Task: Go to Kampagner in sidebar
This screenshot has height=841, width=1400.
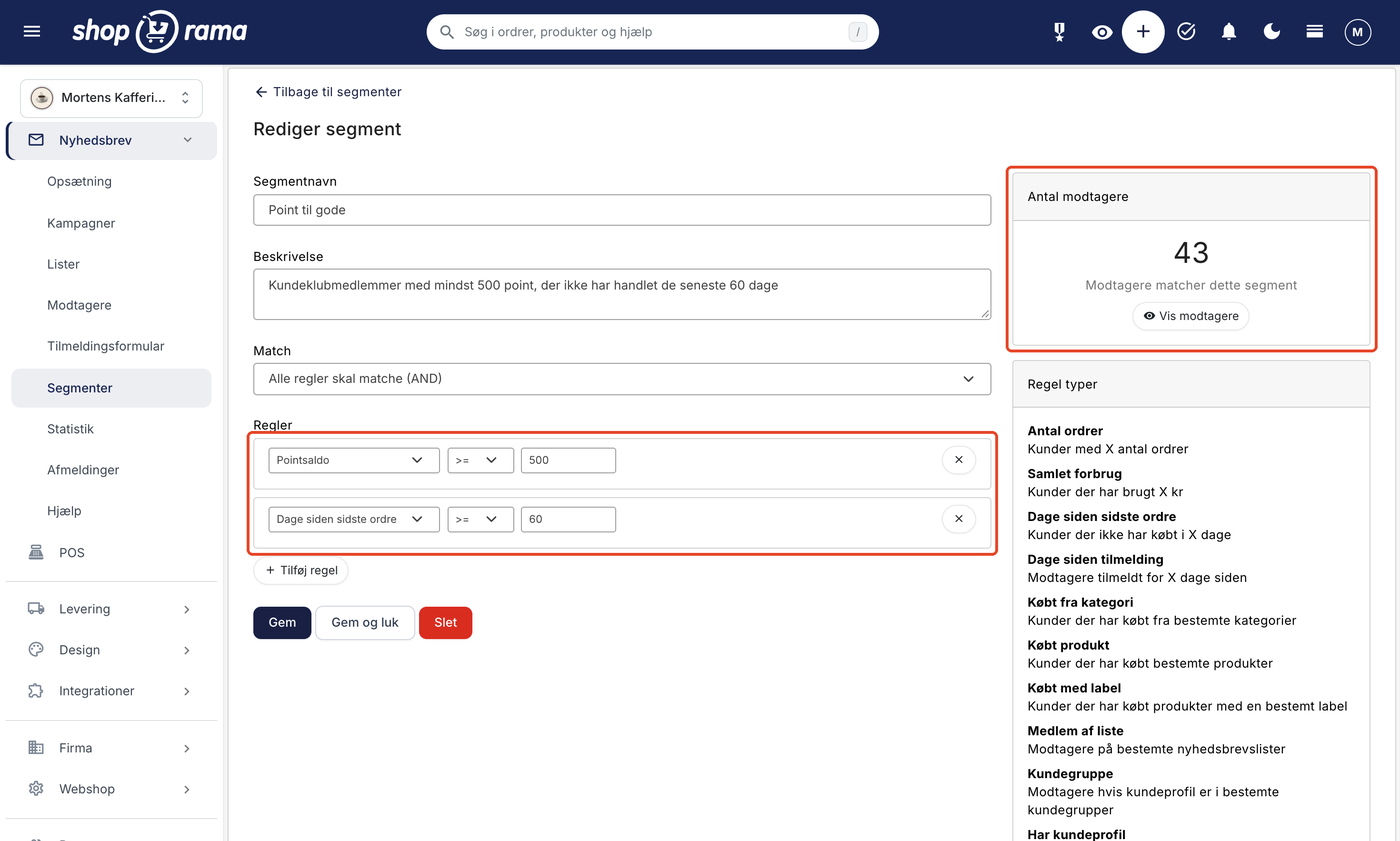Action: tap(81, 223)
